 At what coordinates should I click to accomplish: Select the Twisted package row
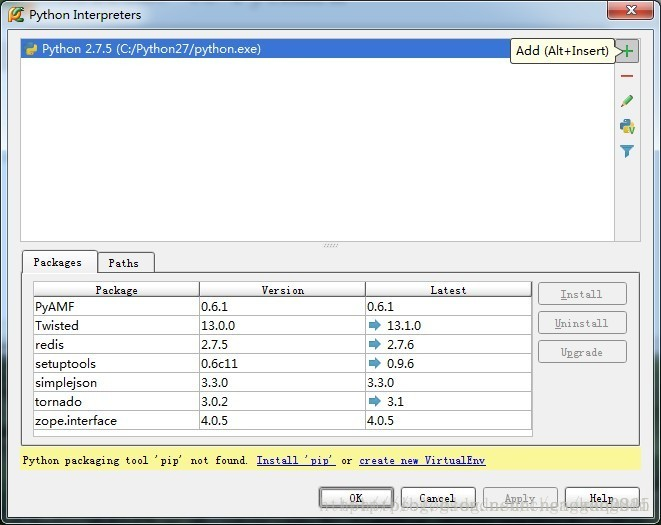pos(282,326)
